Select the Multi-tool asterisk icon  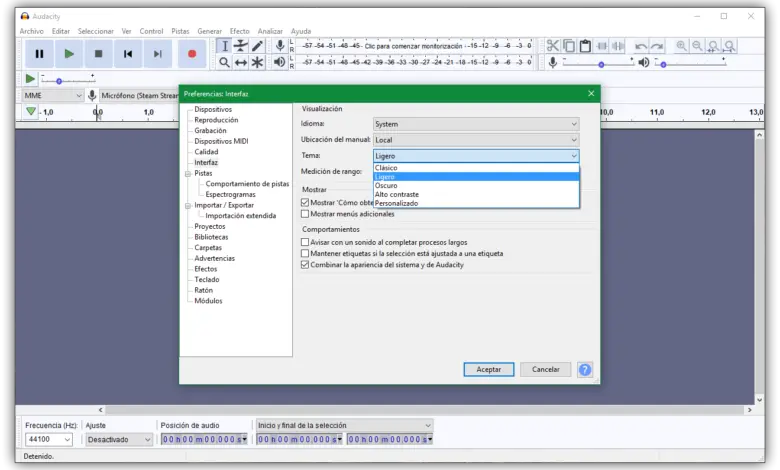[x=257, y=62]
